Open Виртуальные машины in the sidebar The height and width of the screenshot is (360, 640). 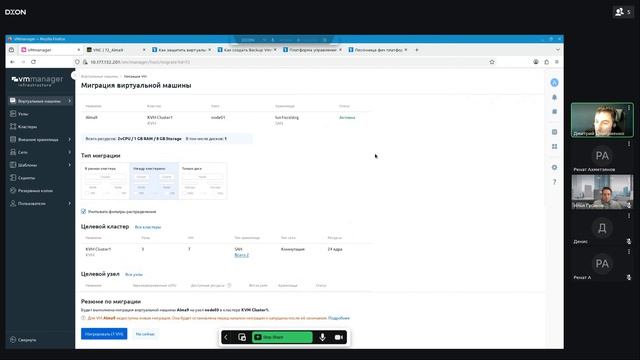click(x=40, y=101)
